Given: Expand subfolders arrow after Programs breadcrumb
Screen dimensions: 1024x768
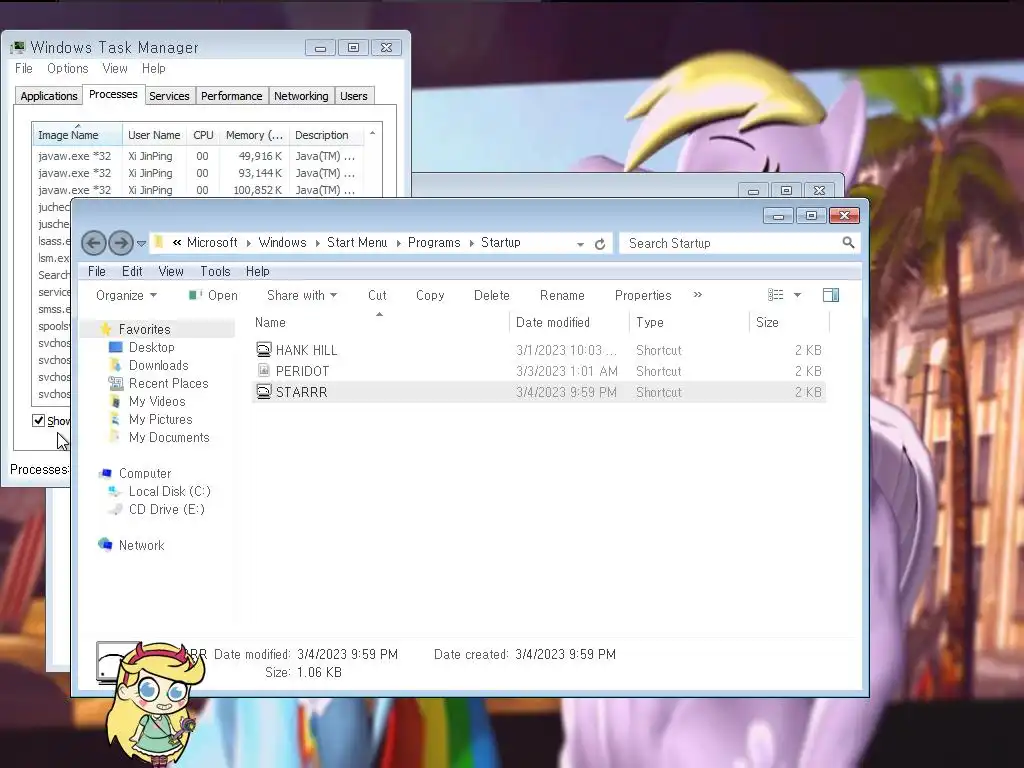Looking at the screenshot, I should click(471, 243).
